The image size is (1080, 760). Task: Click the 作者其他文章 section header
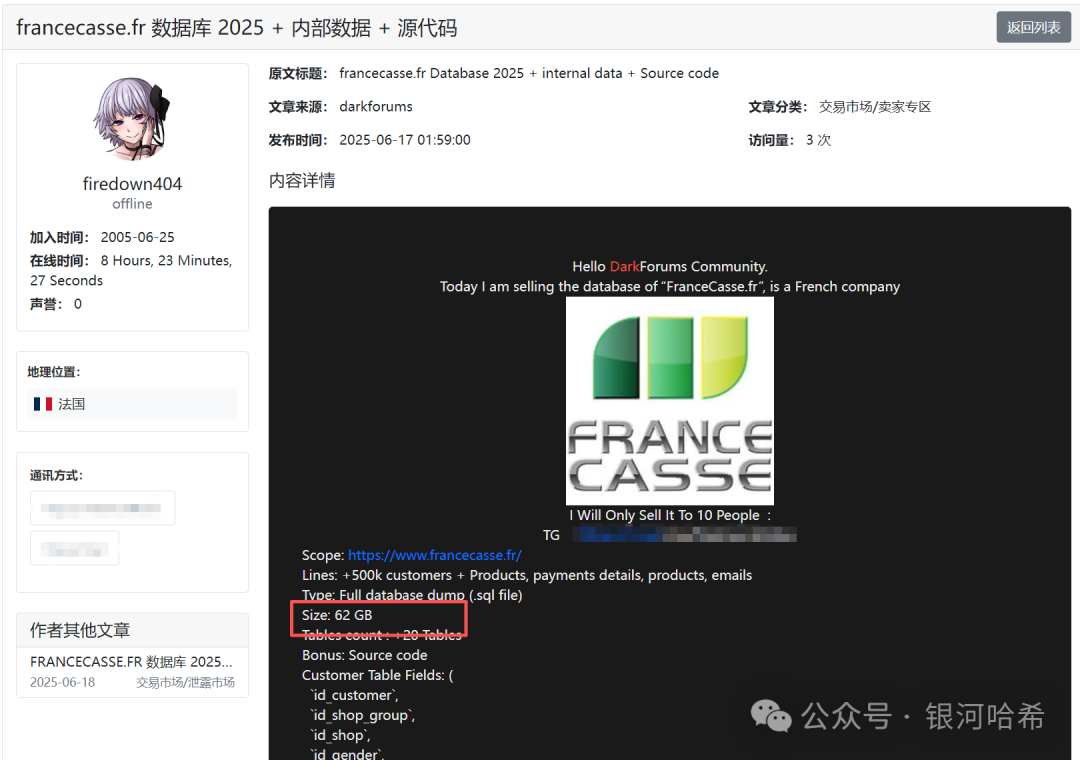point(80,630)
